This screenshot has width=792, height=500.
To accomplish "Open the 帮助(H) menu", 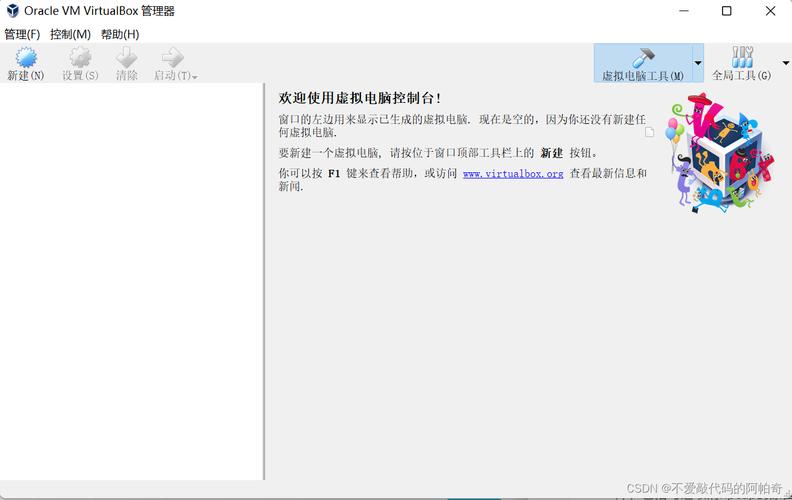I will point(120,34).
